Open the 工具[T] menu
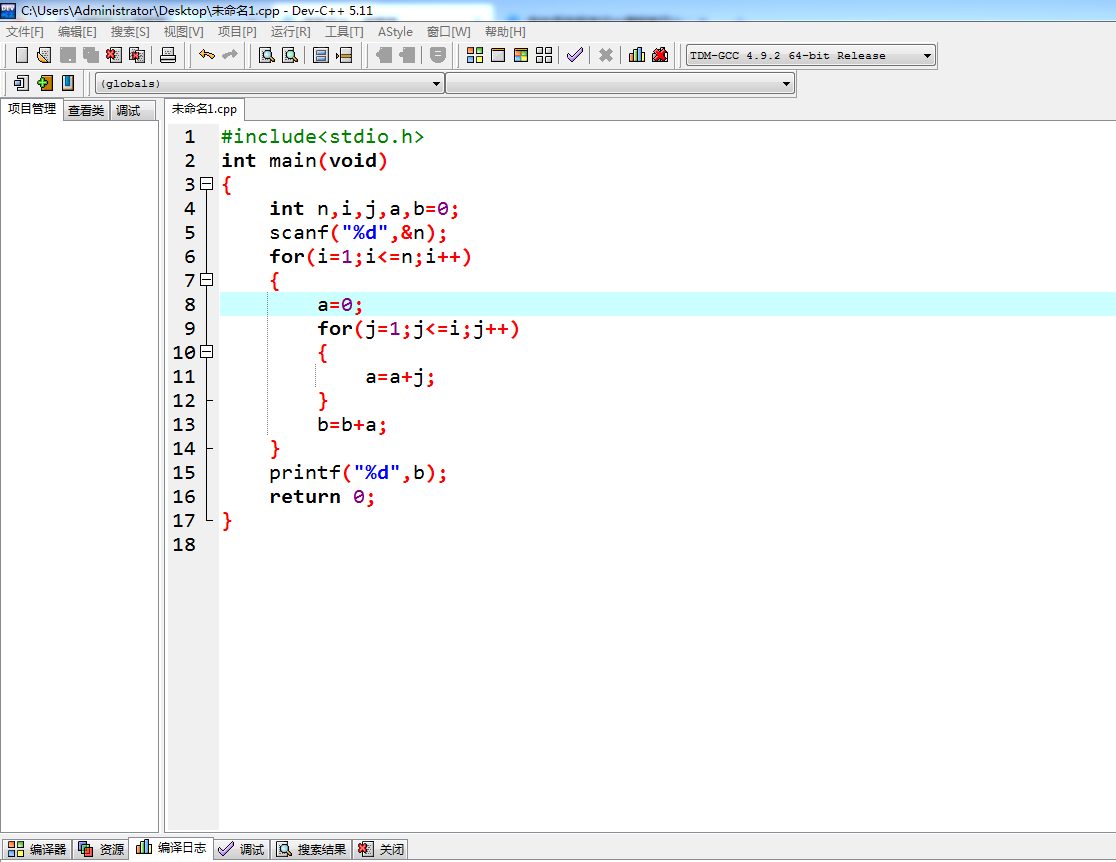 344,31
